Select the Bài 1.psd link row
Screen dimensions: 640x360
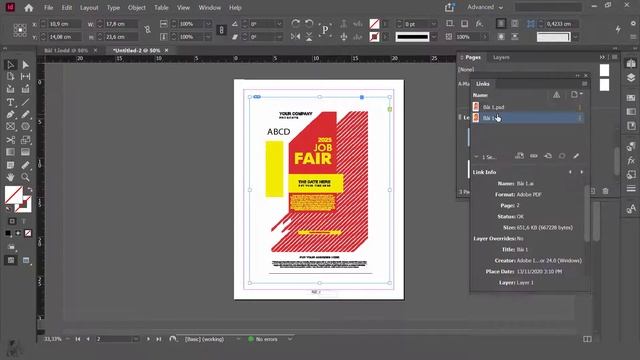tap(527, 107)
